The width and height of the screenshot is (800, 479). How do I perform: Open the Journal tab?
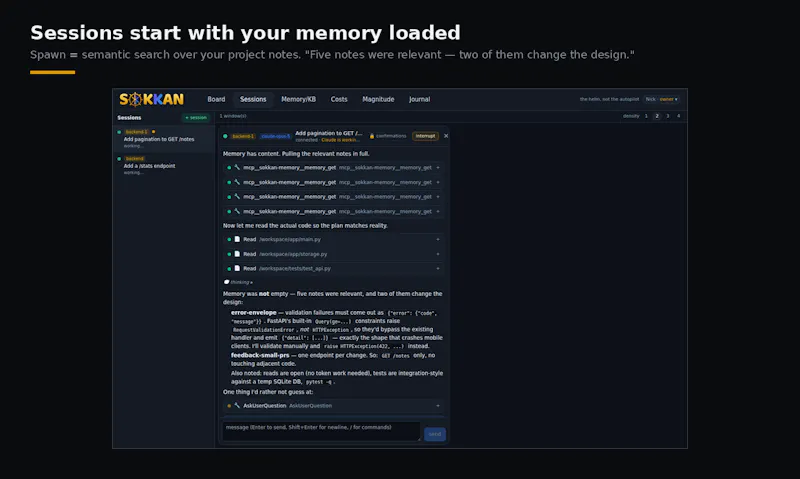(419, 99)
